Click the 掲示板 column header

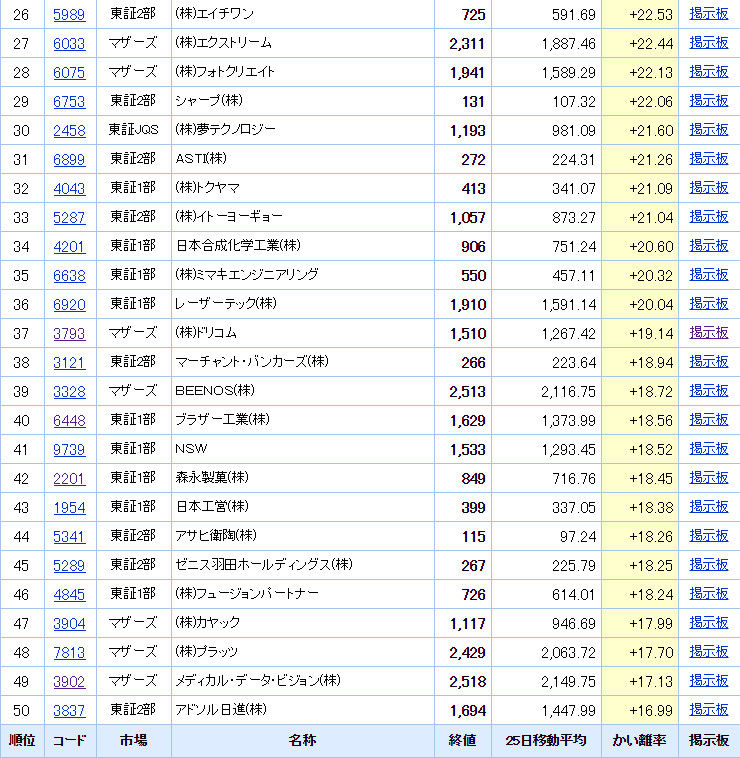coord(709,741)
